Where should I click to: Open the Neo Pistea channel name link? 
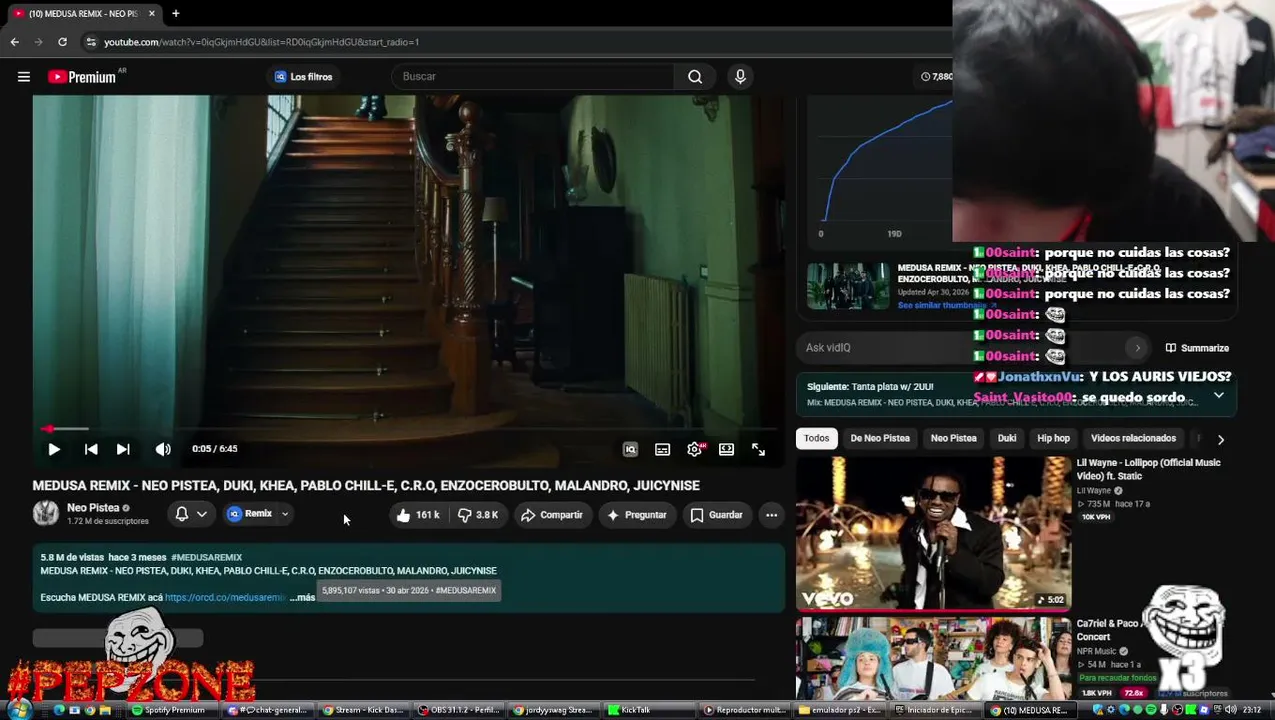click(93, 508)
